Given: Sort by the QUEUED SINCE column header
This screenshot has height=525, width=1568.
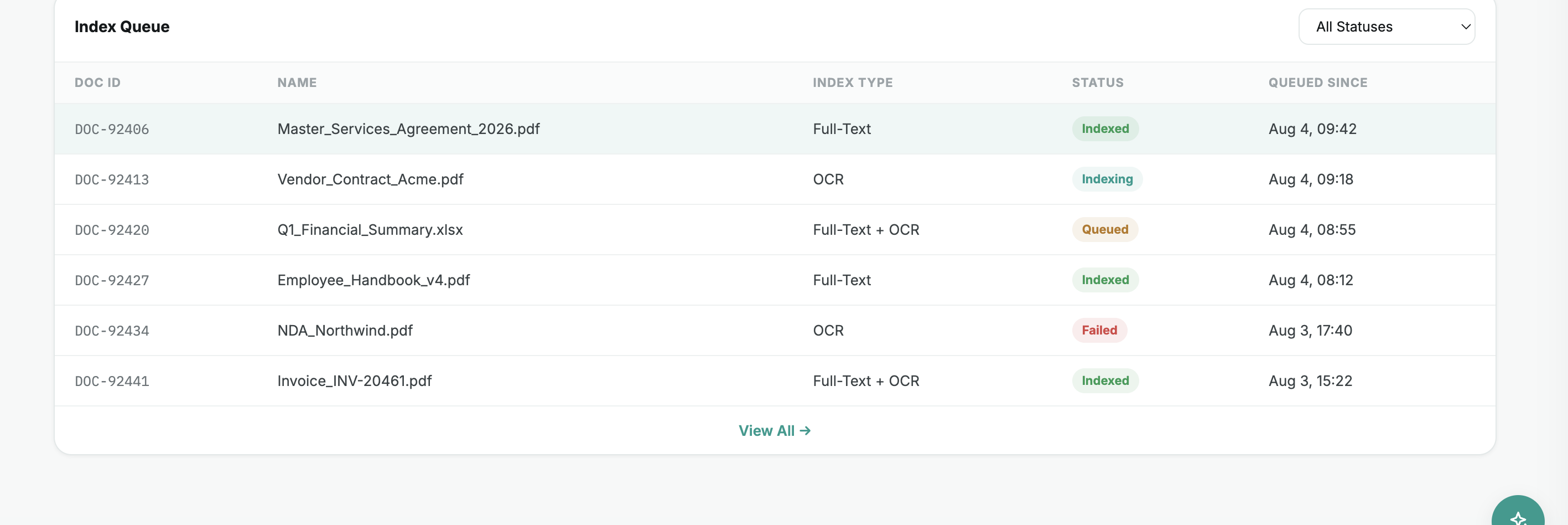Looking at the screenshot, I should coord(1318,83).
